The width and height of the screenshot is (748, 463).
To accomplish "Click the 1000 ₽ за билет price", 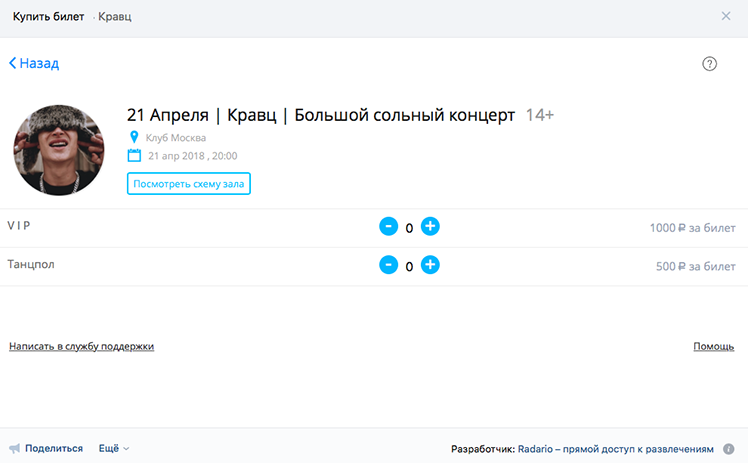I will click(692, 228).
